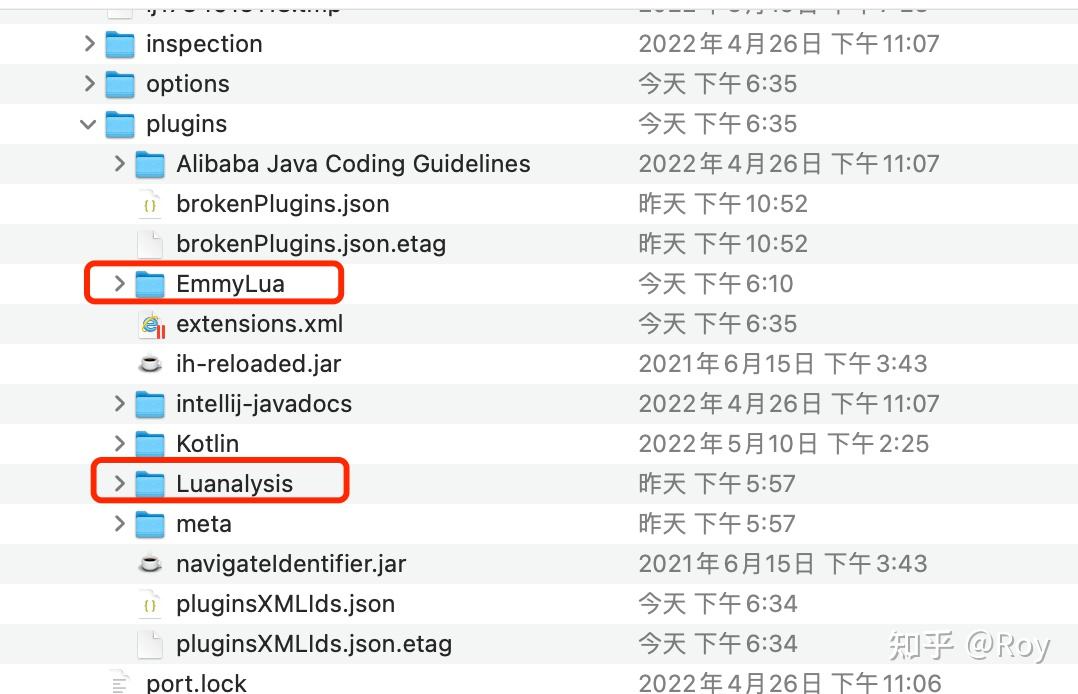Click the navigateIdentifier.jar file icon
This screenshot has width=1078, height=694.
[150, 563]
